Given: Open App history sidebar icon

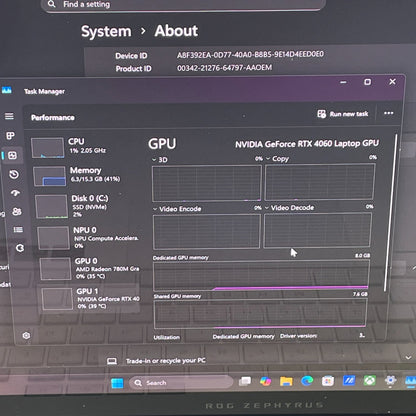Looking at the screenshot, I should (x=14, y=174).
